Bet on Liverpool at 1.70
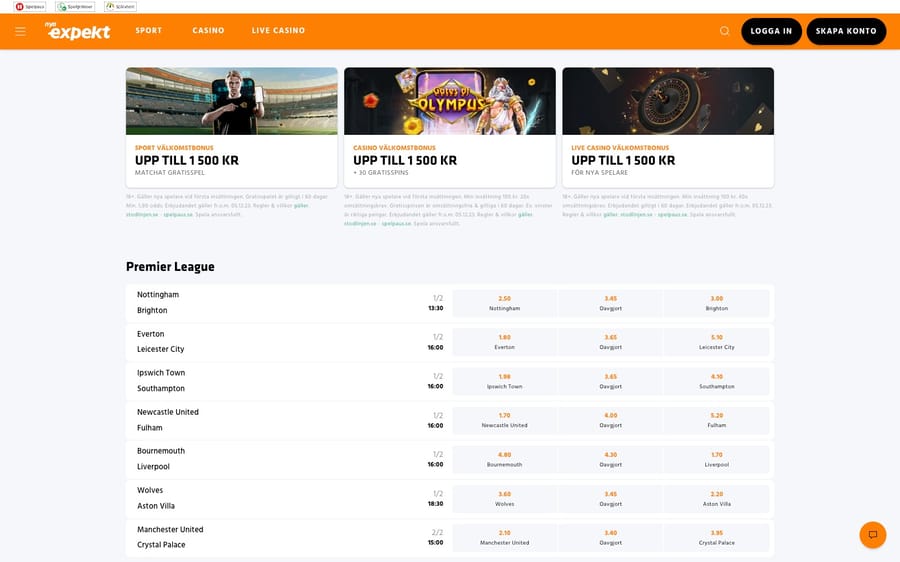The image size is (900, 562). [716, 459]
